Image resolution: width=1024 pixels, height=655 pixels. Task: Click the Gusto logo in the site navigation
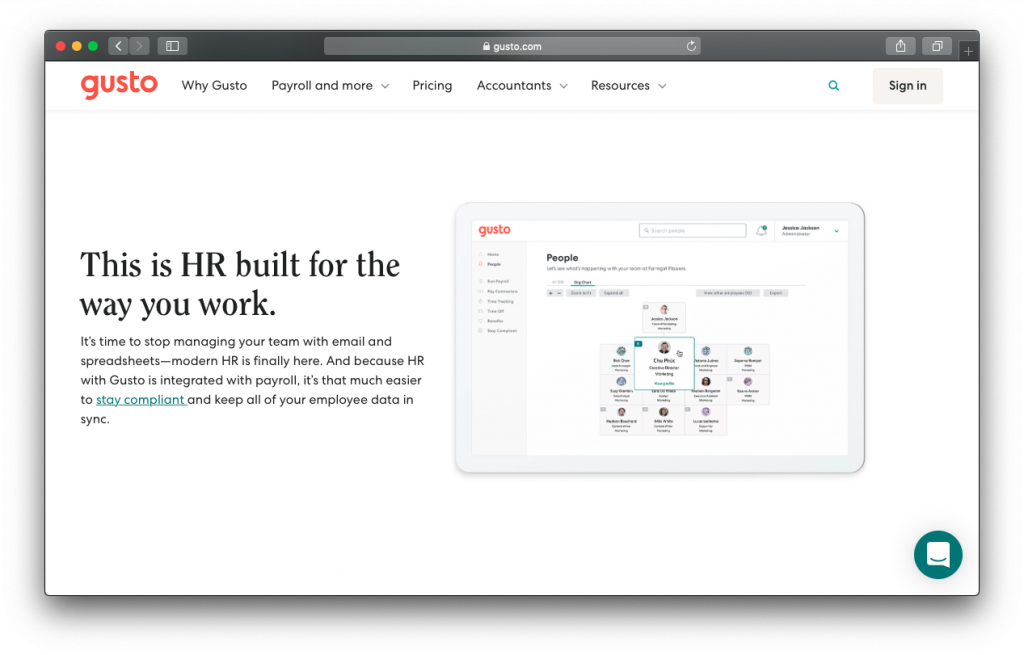(x=119, y=86)
